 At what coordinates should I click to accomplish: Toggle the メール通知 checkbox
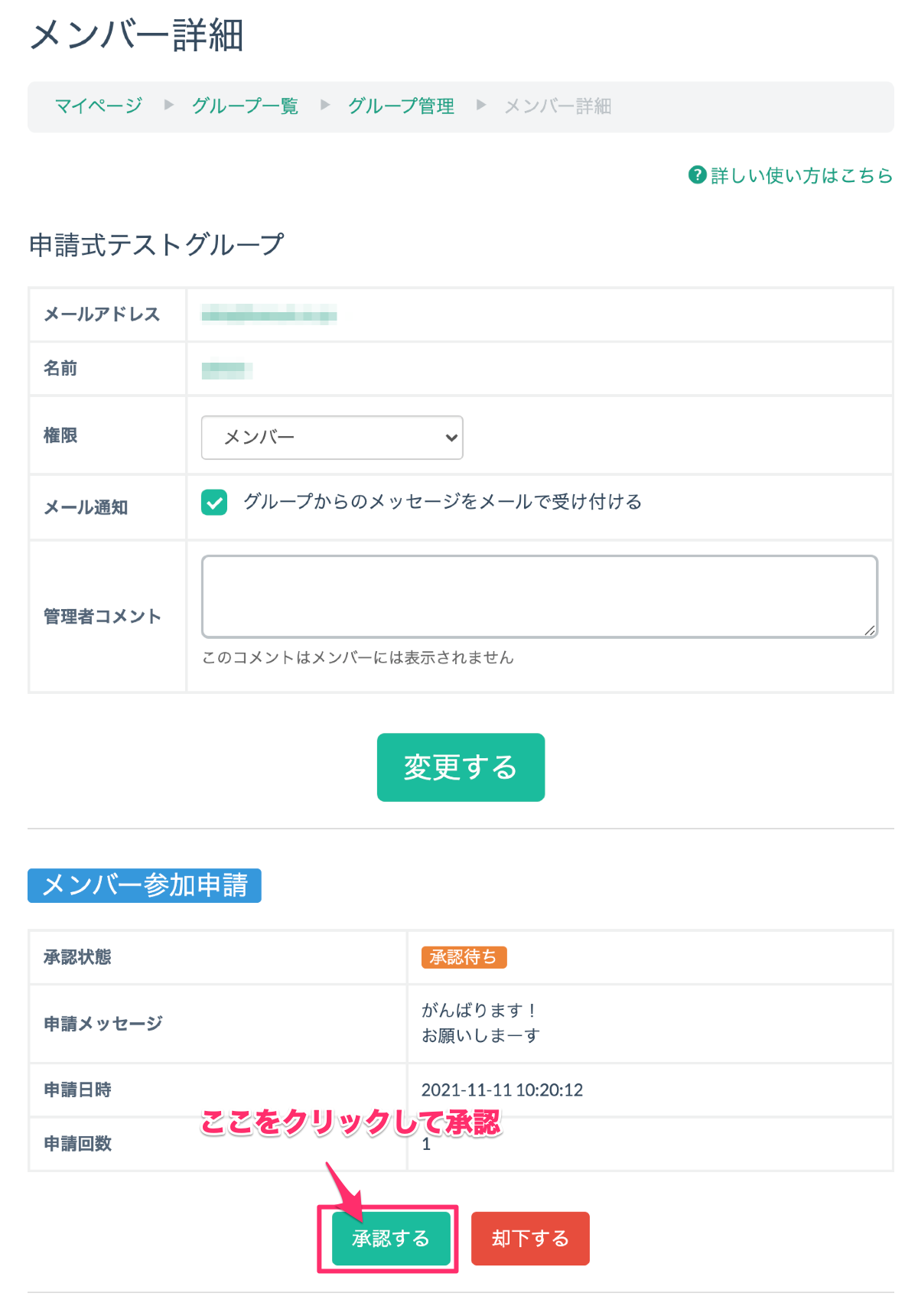[x=214, y=503]
